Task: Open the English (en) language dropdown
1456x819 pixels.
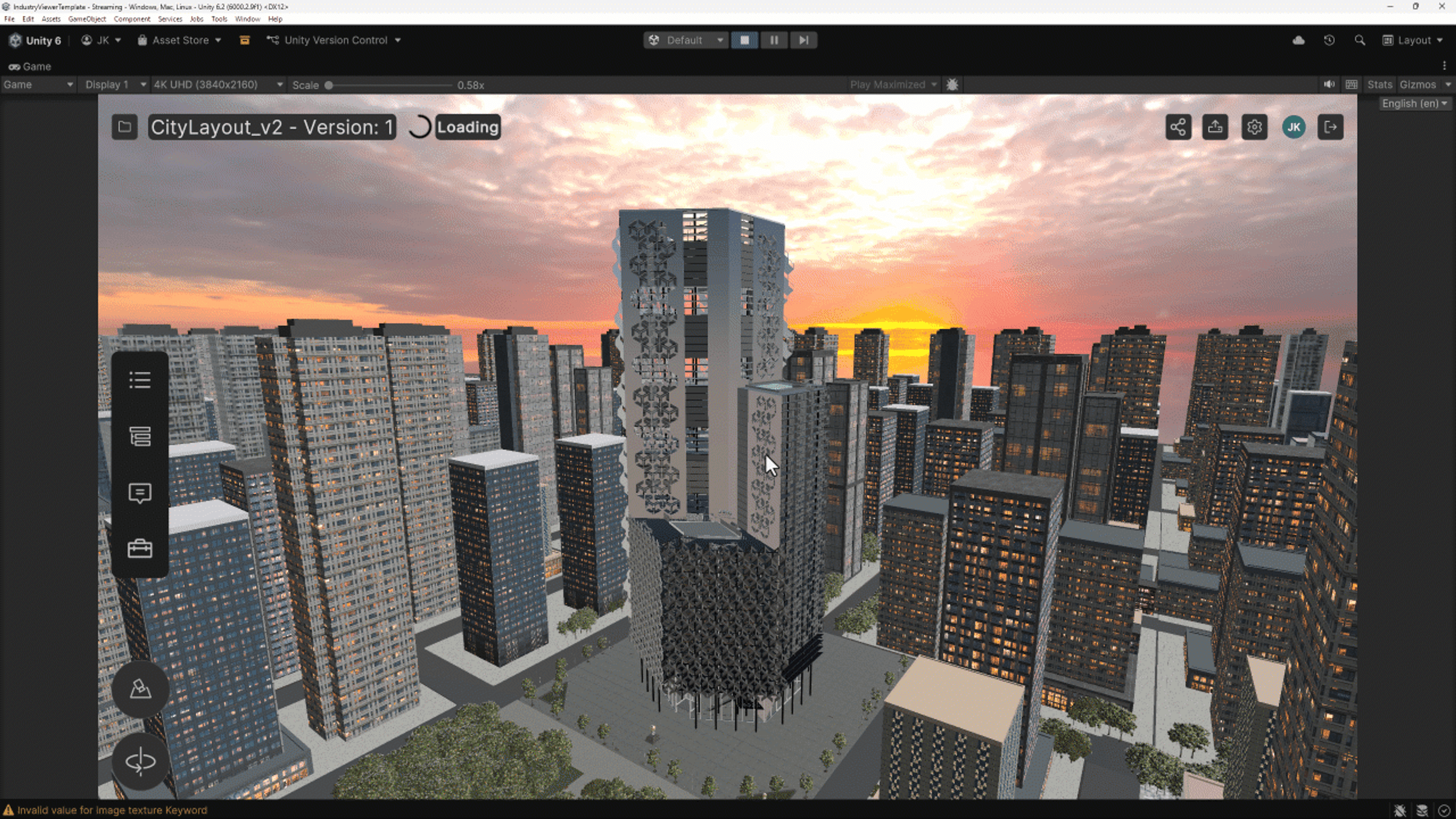Action: click(1415, 104)
